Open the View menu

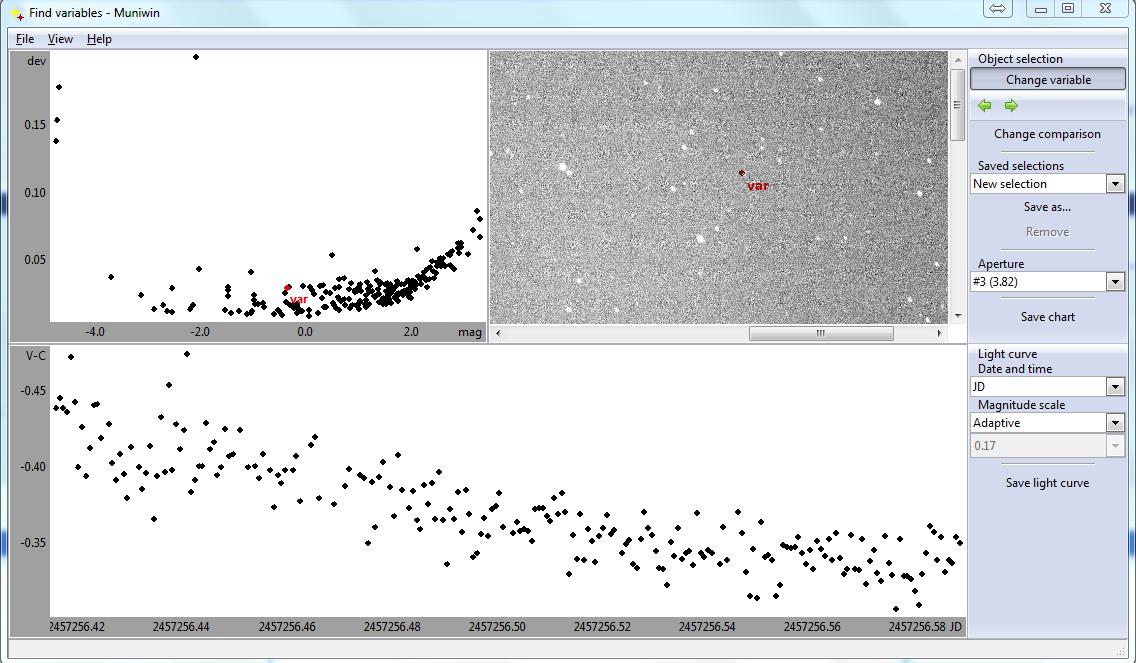click(60, 39)
